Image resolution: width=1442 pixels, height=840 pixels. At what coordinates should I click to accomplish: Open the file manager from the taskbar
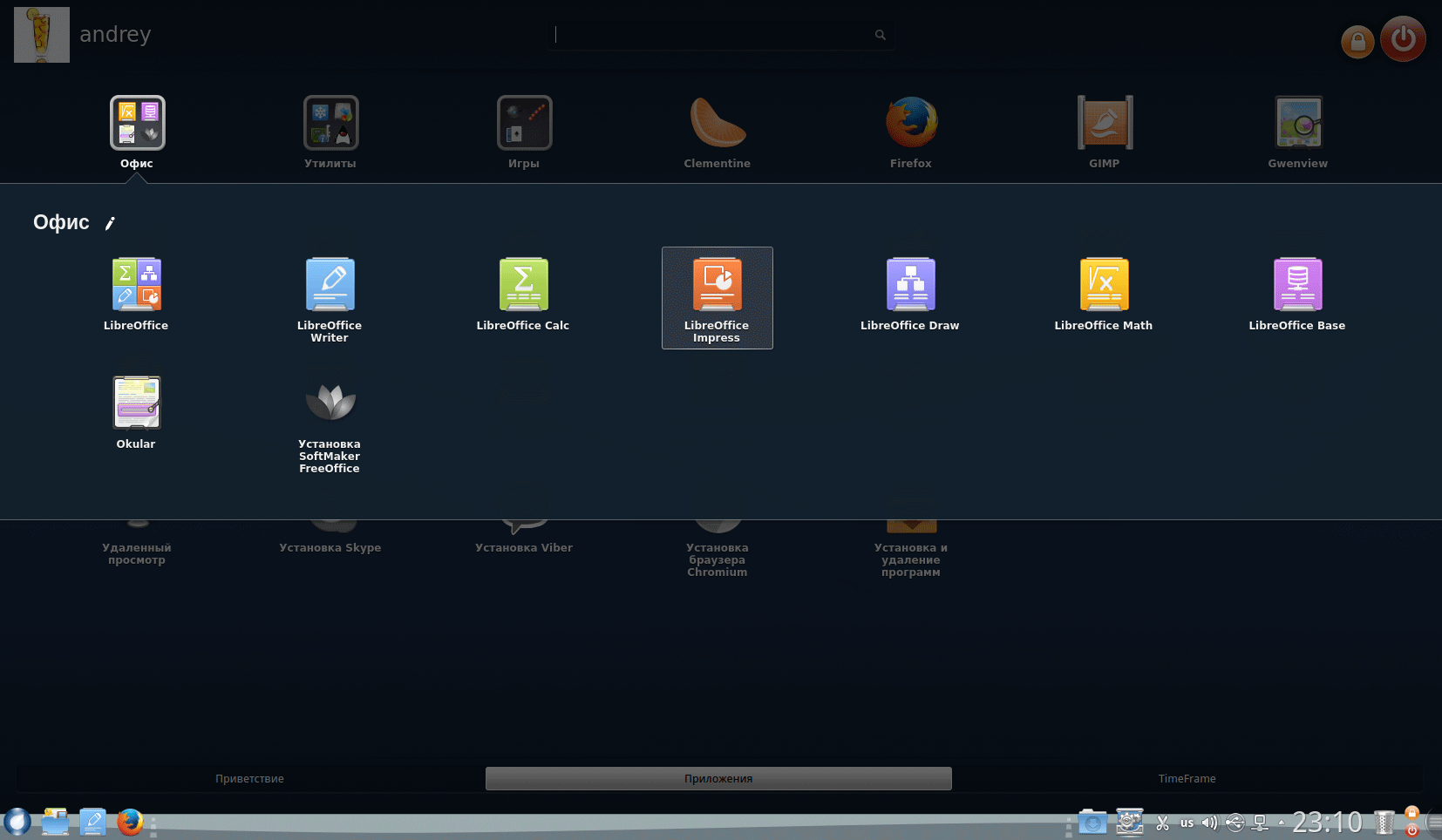click(55, 822)
